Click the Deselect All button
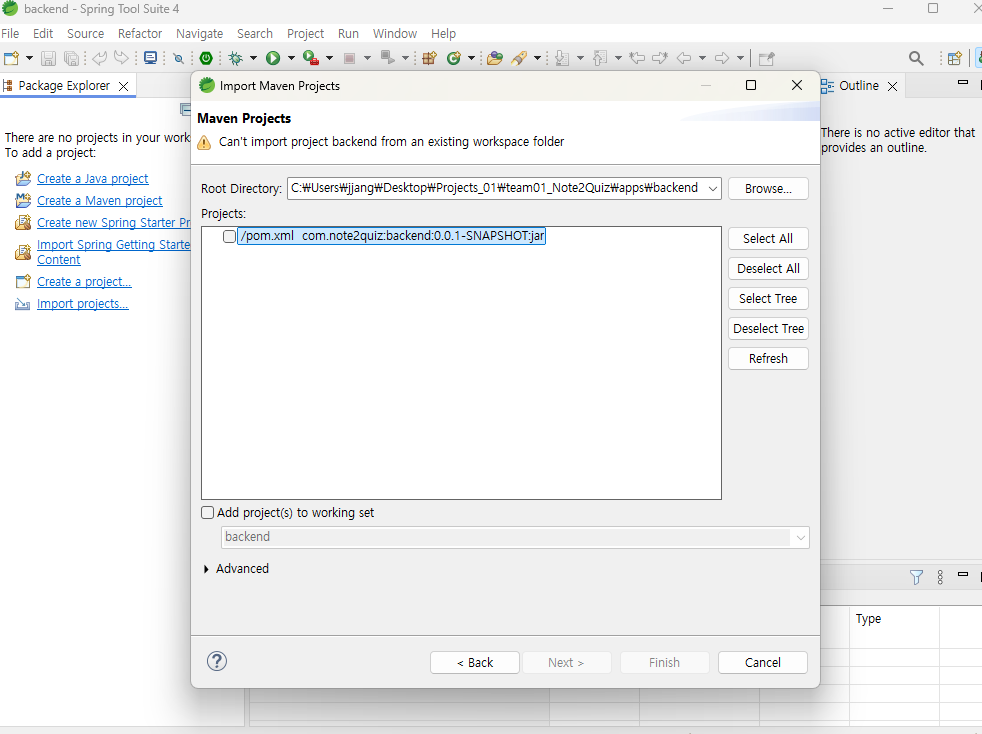Image resolution: width=982 pixels, height=734 pixels. click(768, 269)
